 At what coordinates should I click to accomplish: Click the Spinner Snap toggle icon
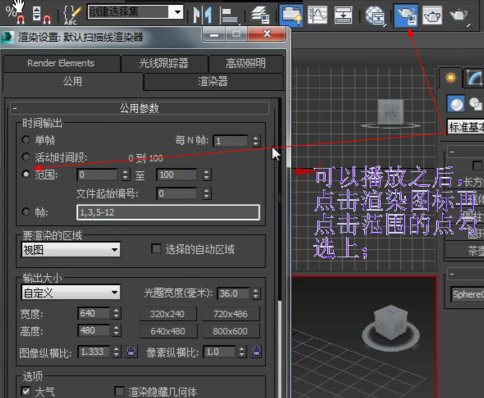(41, 15)
